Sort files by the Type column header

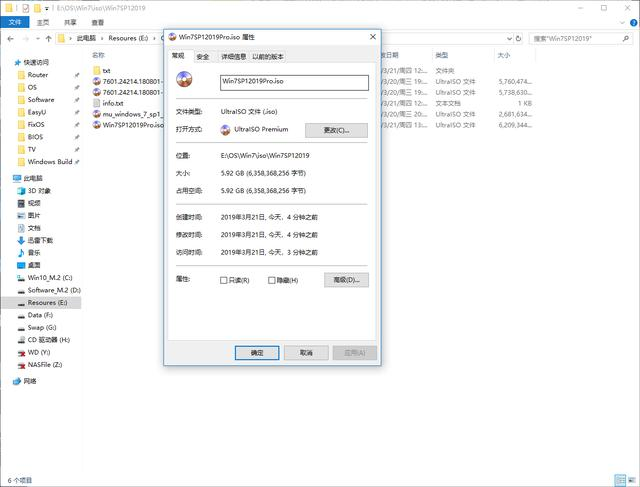coord(442,55)
